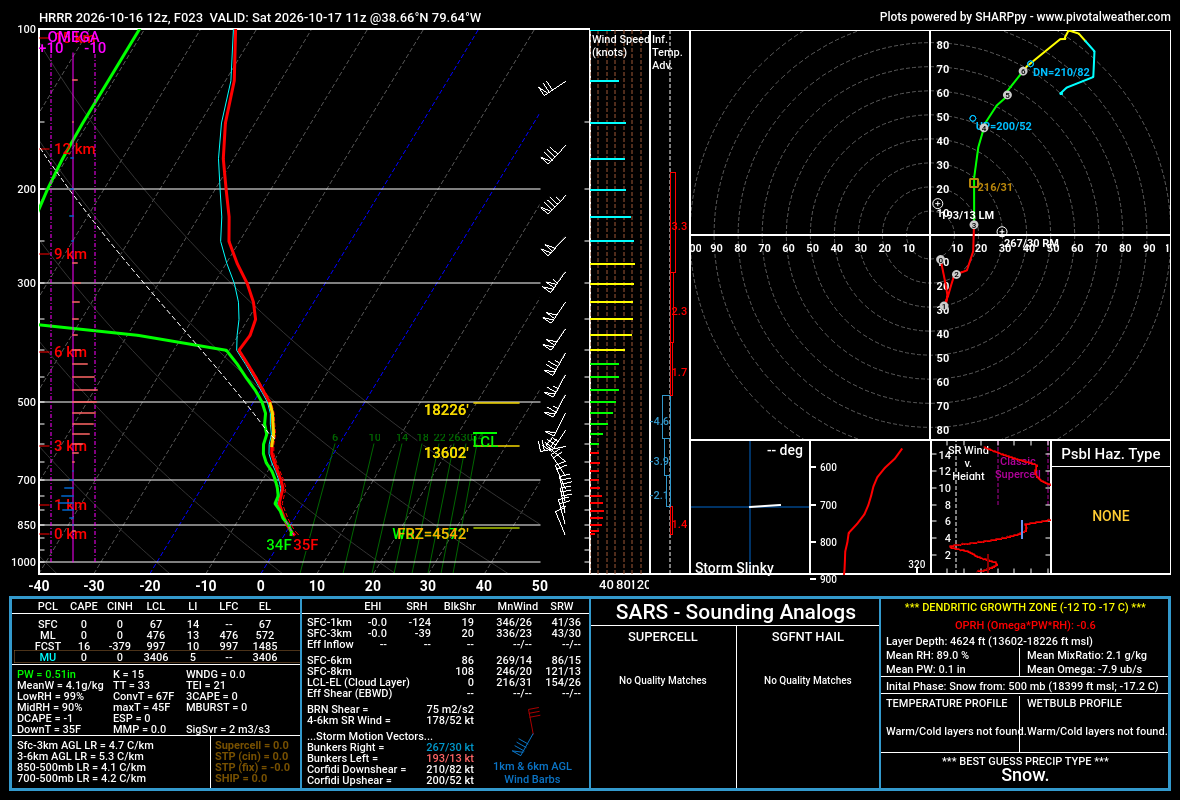Click the red '3 km' height marker
Image resolution: width=1180 pixels, height=800 pixels.
pos(68,446)
